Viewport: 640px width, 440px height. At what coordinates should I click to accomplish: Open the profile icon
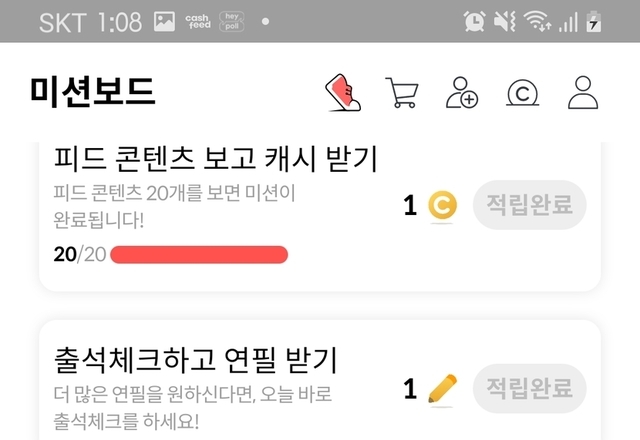(x=582, y=93)
